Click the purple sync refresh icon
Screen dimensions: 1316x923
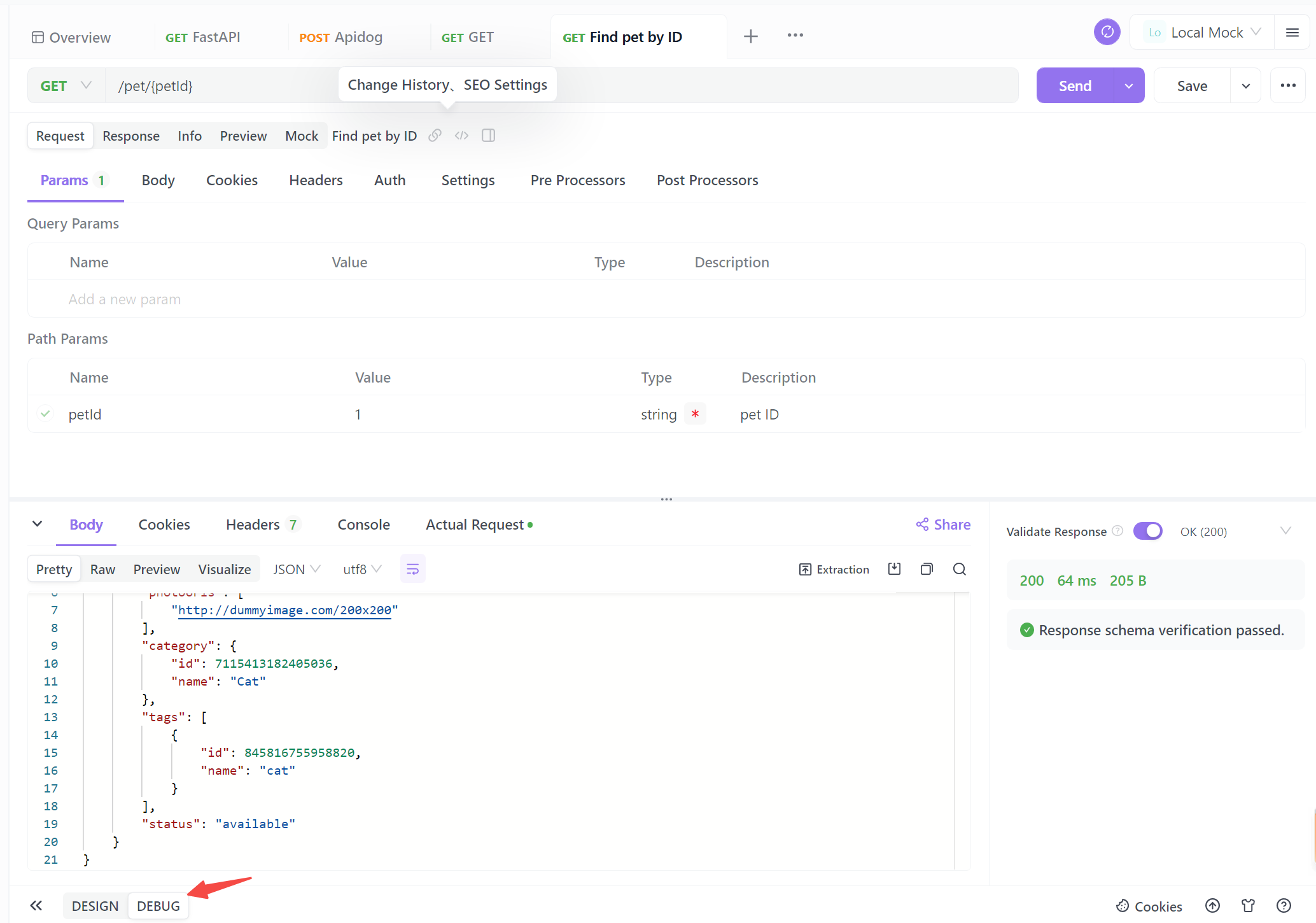[x=1107, y=32]
